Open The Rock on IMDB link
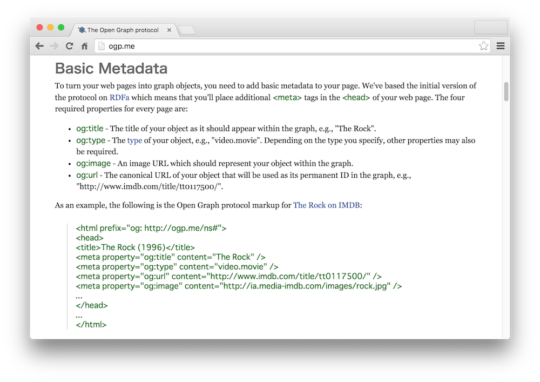 tap(326, 205)
